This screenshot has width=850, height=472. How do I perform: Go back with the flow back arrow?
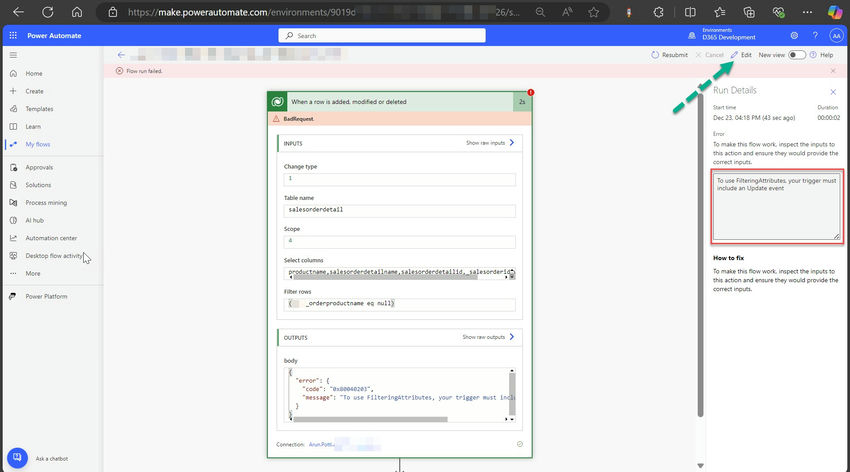click(x=121, y=55)
